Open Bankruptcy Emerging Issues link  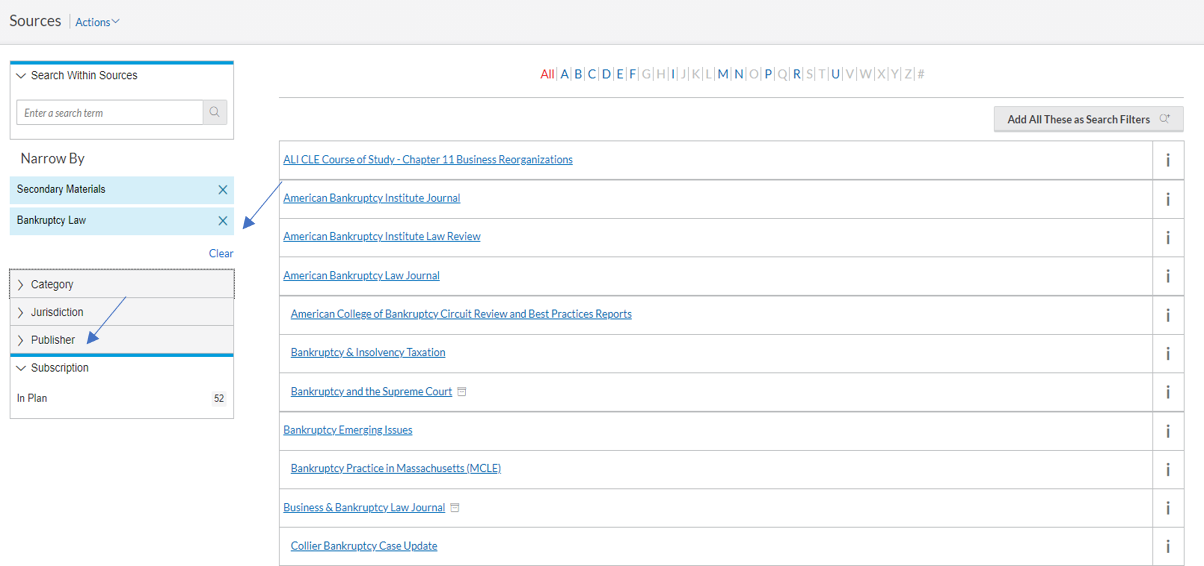[348, 430]
